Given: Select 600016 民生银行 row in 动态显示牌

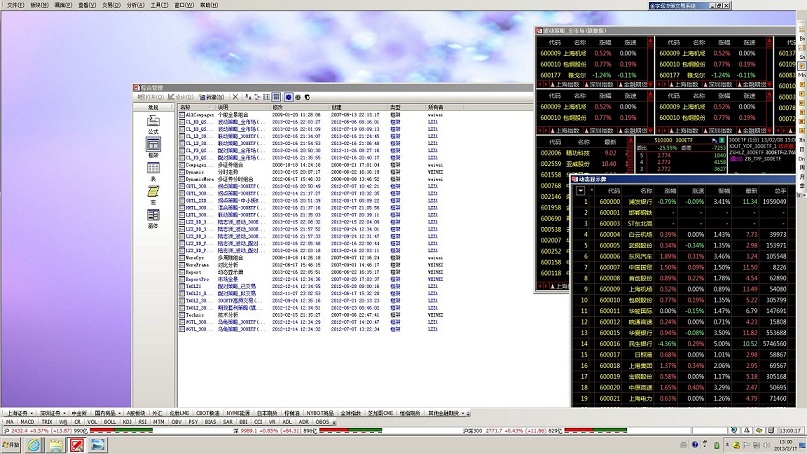Looking at the screenshot, I should [684, 343].
